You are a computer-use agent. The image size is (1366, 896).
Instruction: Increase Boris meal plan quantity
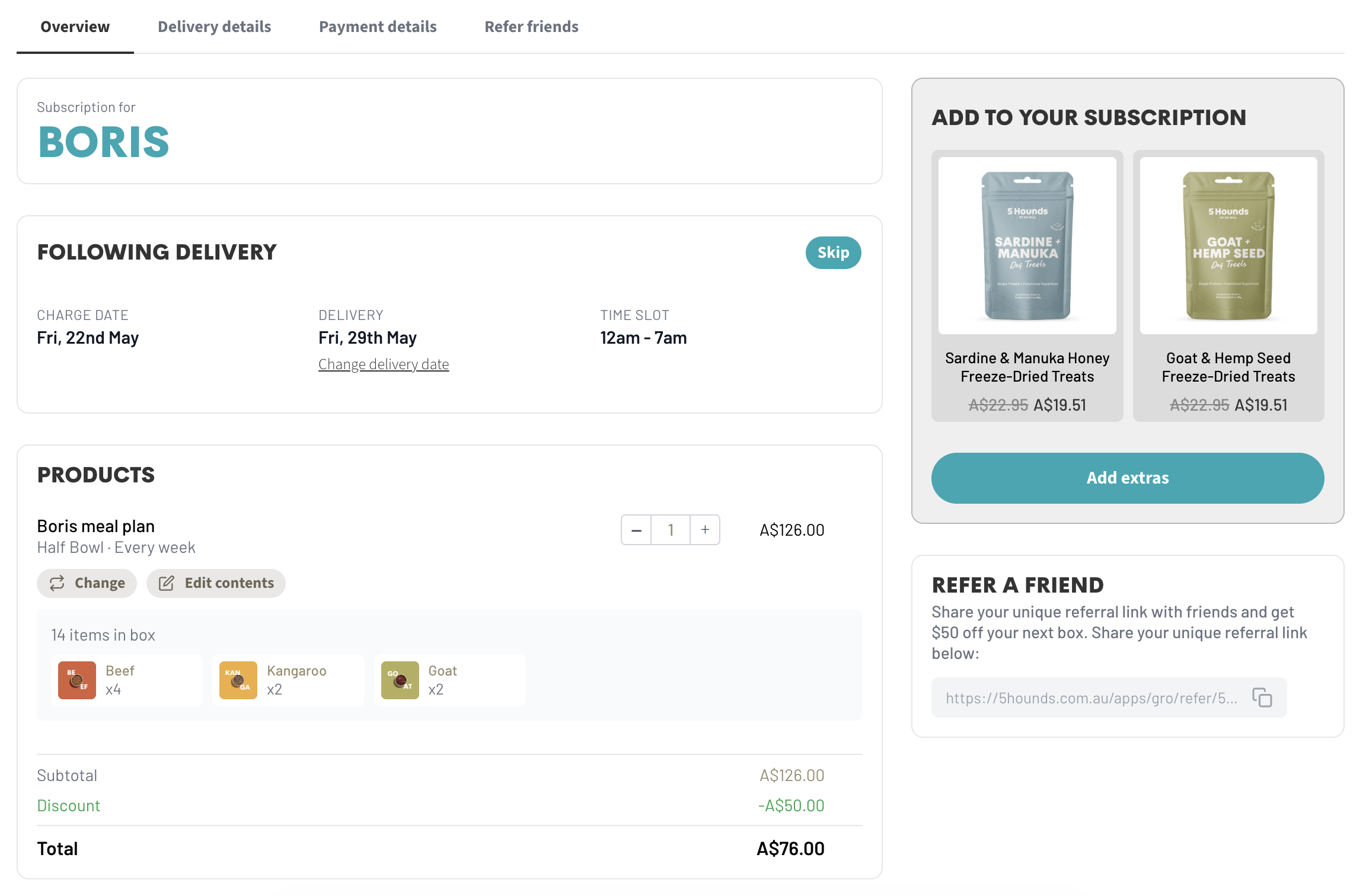click(705, 530)
